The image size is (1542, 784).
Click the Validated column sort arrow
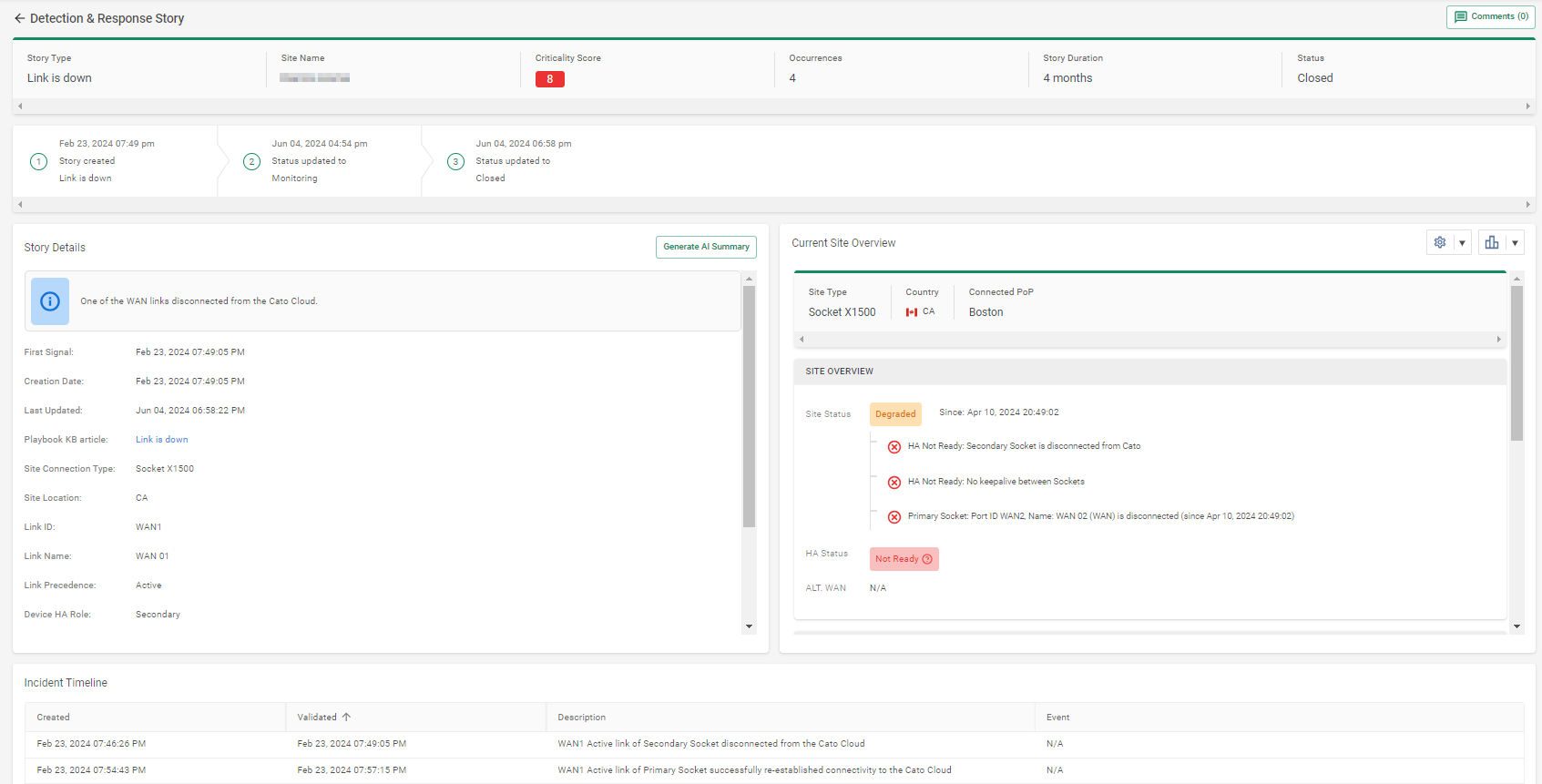(346, 718)
